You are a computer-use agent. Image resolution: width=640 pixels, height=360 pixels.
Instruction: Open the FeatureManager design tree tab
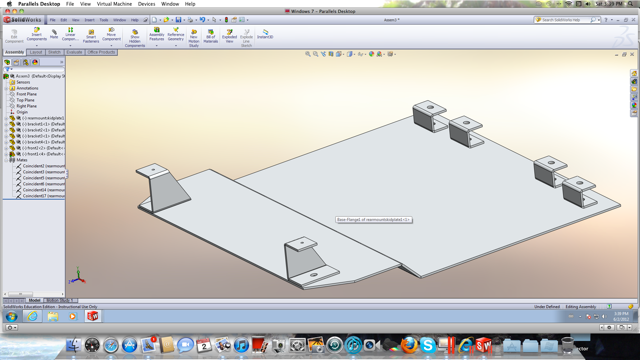[x=7, y=62]
